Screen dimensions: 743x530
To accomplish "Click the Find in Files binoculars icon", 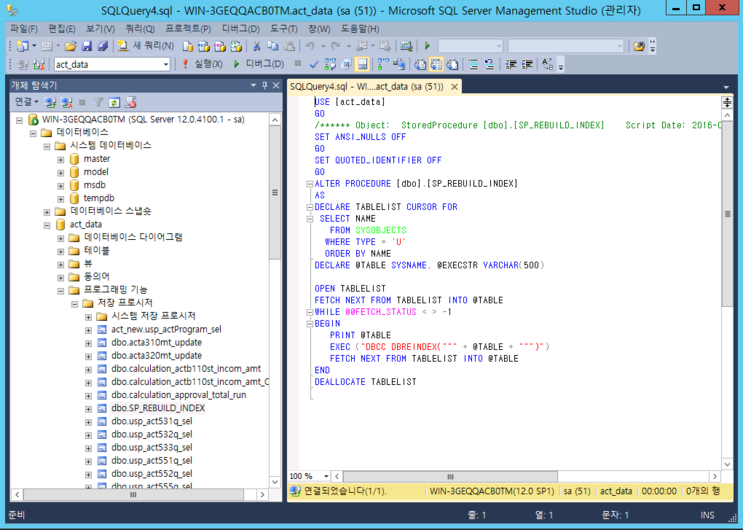I will click(639, 46).
